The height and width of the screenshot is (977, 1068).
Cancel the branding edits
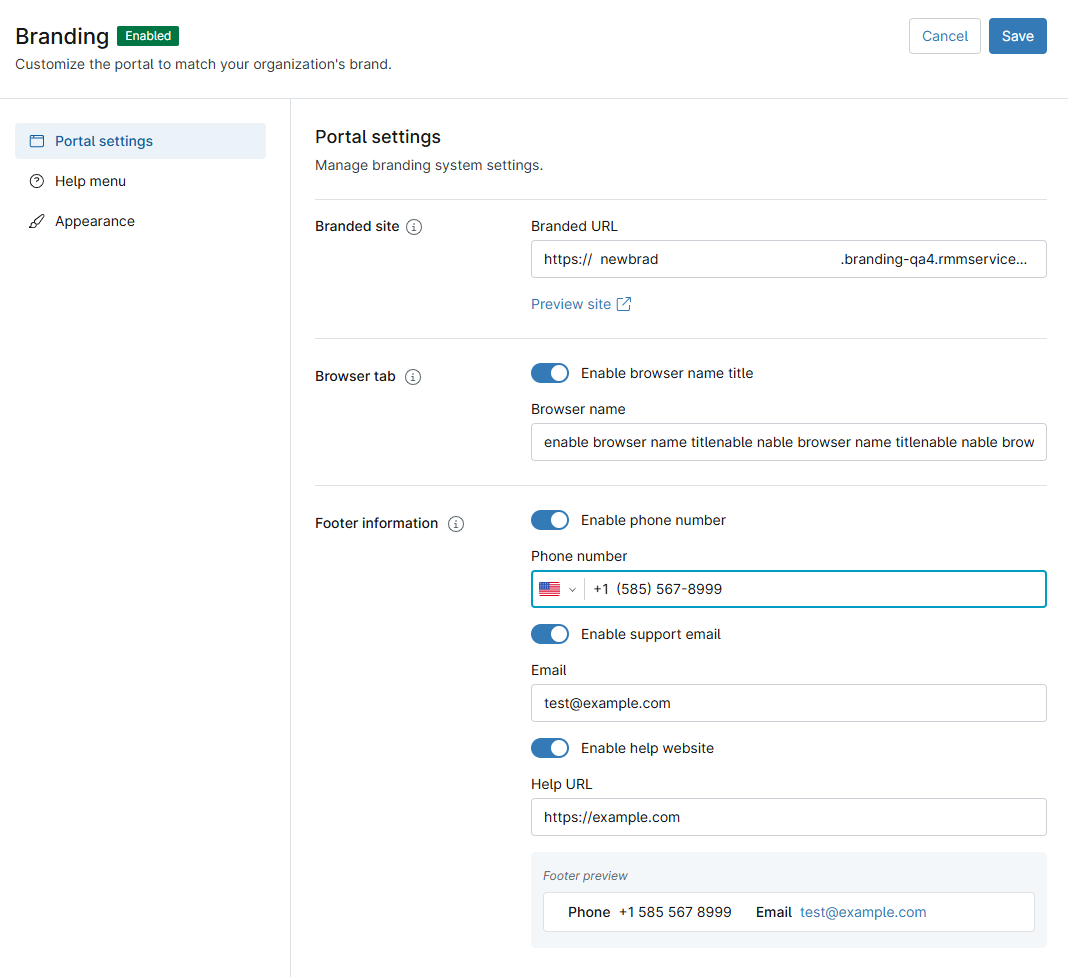coord(944,36)
